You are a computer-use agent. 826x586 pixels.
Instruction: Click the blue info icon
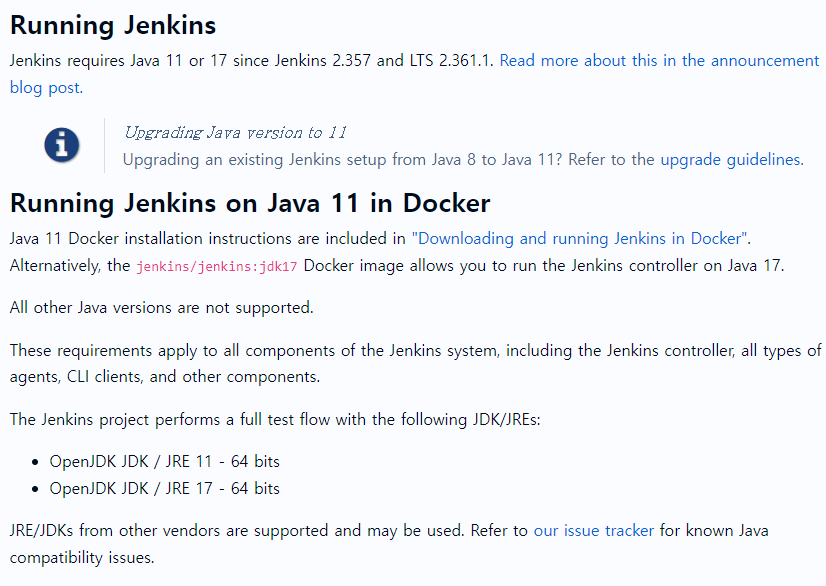click(x=62, y=145)
